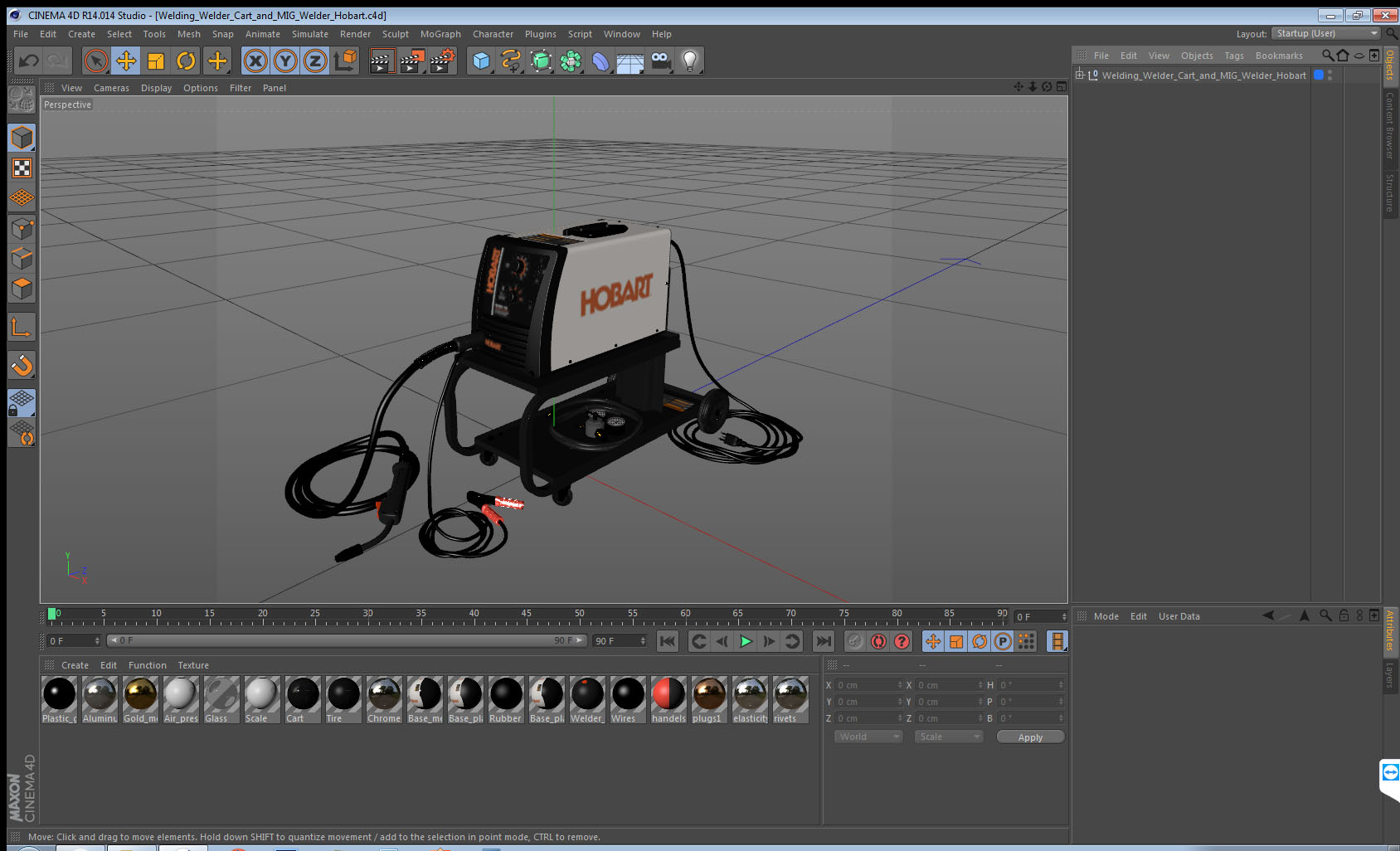The height and width of the screenshot is (851, 1400).
Task: Open the array modeling objects icon
Action: pyautogui.click(x=571, y=61)
